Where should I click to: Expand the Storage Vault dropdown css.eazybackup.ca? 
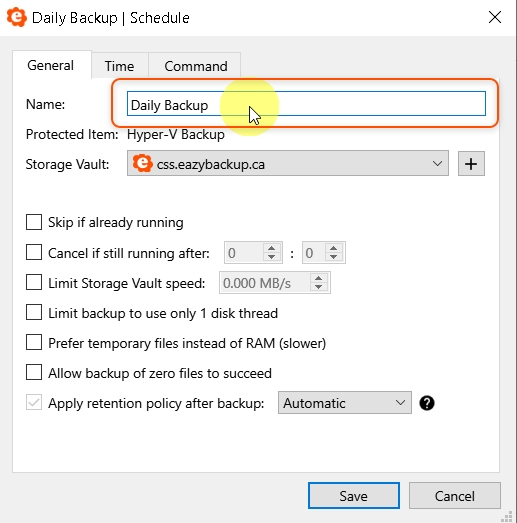pos(288,163)
